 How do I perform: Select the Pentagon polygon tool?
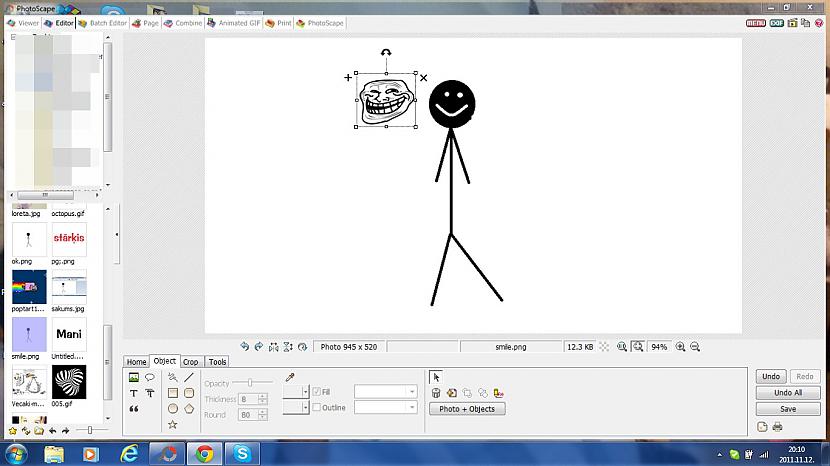tap(189, 409)
